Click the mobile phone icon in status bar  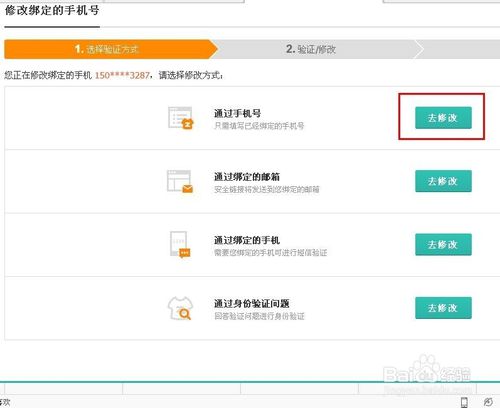(x=464, y=402)
